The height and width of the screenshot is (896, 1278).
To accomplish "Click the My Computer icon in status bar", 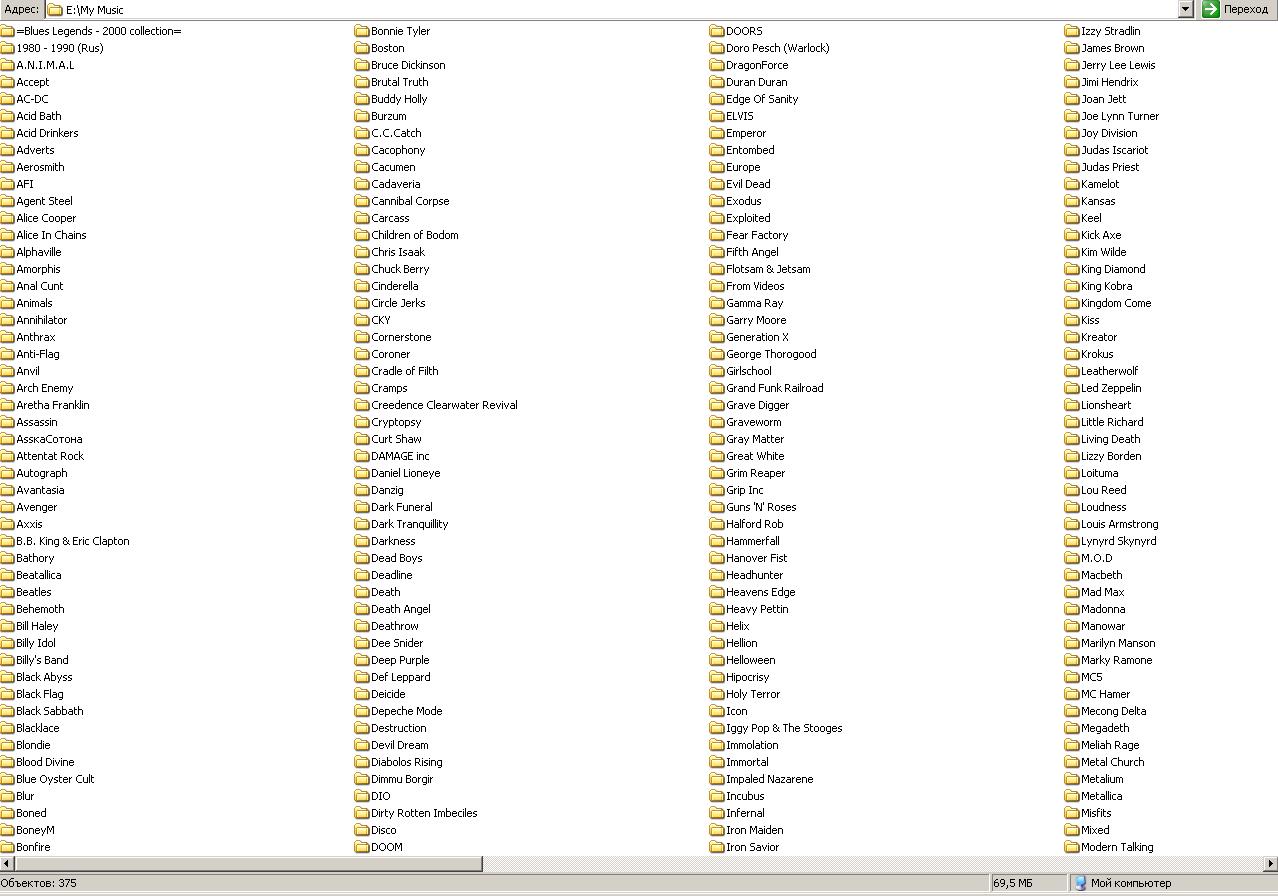I will tap(1080, 883).
